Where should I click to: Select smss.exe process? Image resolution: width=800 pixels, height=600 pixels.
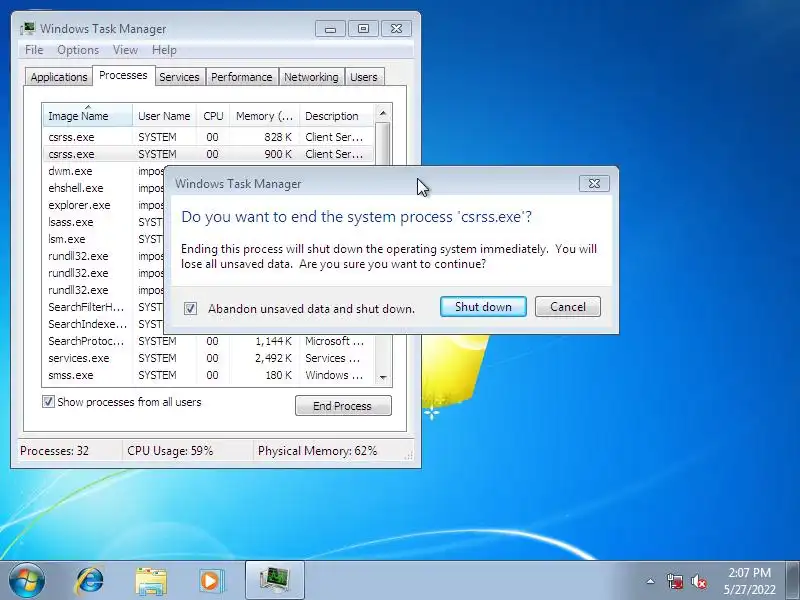[x=208, y=375]
